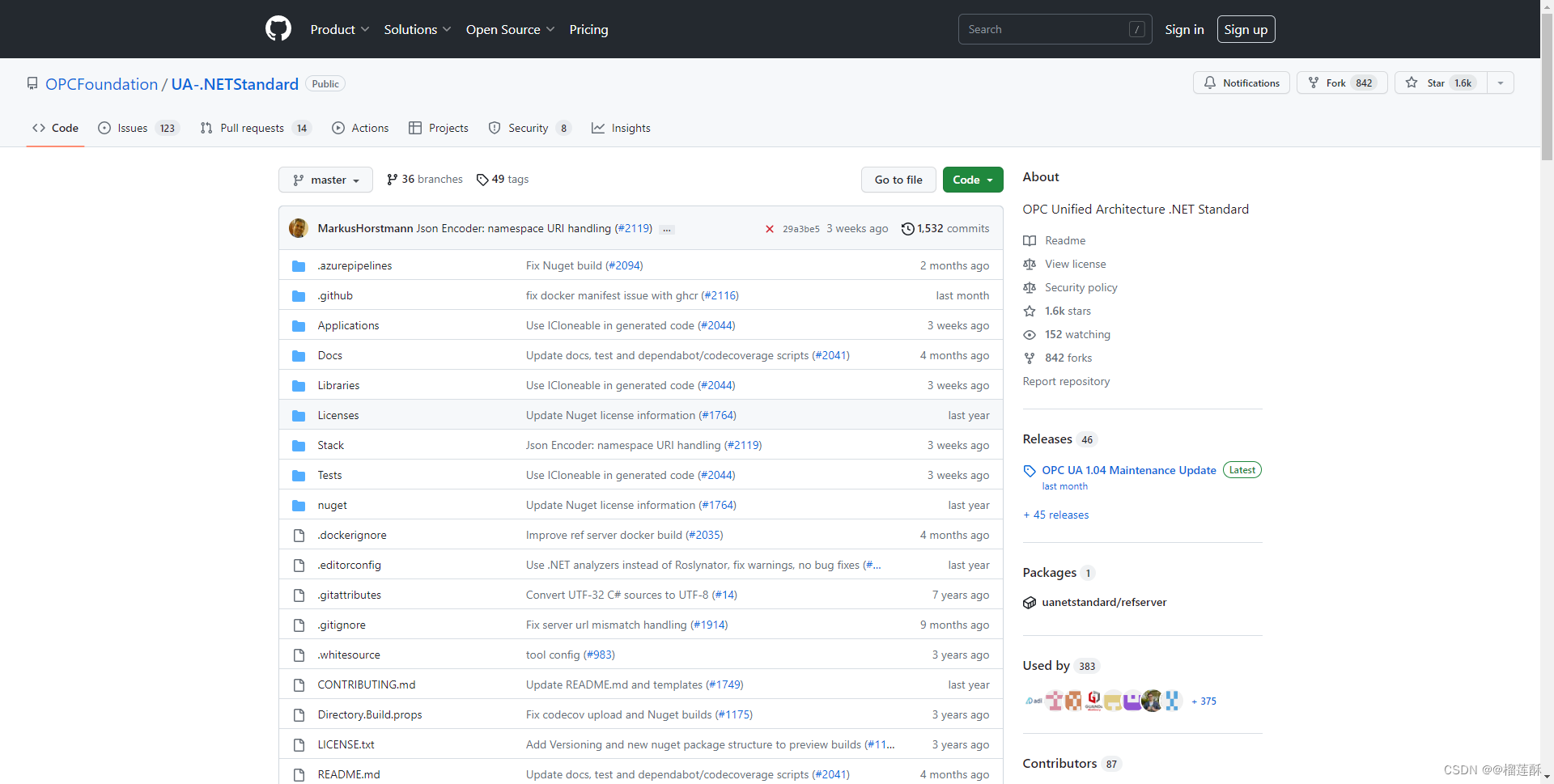1554x784 pixels.
Task: Open the .gitattributes file
Action: 349,595
